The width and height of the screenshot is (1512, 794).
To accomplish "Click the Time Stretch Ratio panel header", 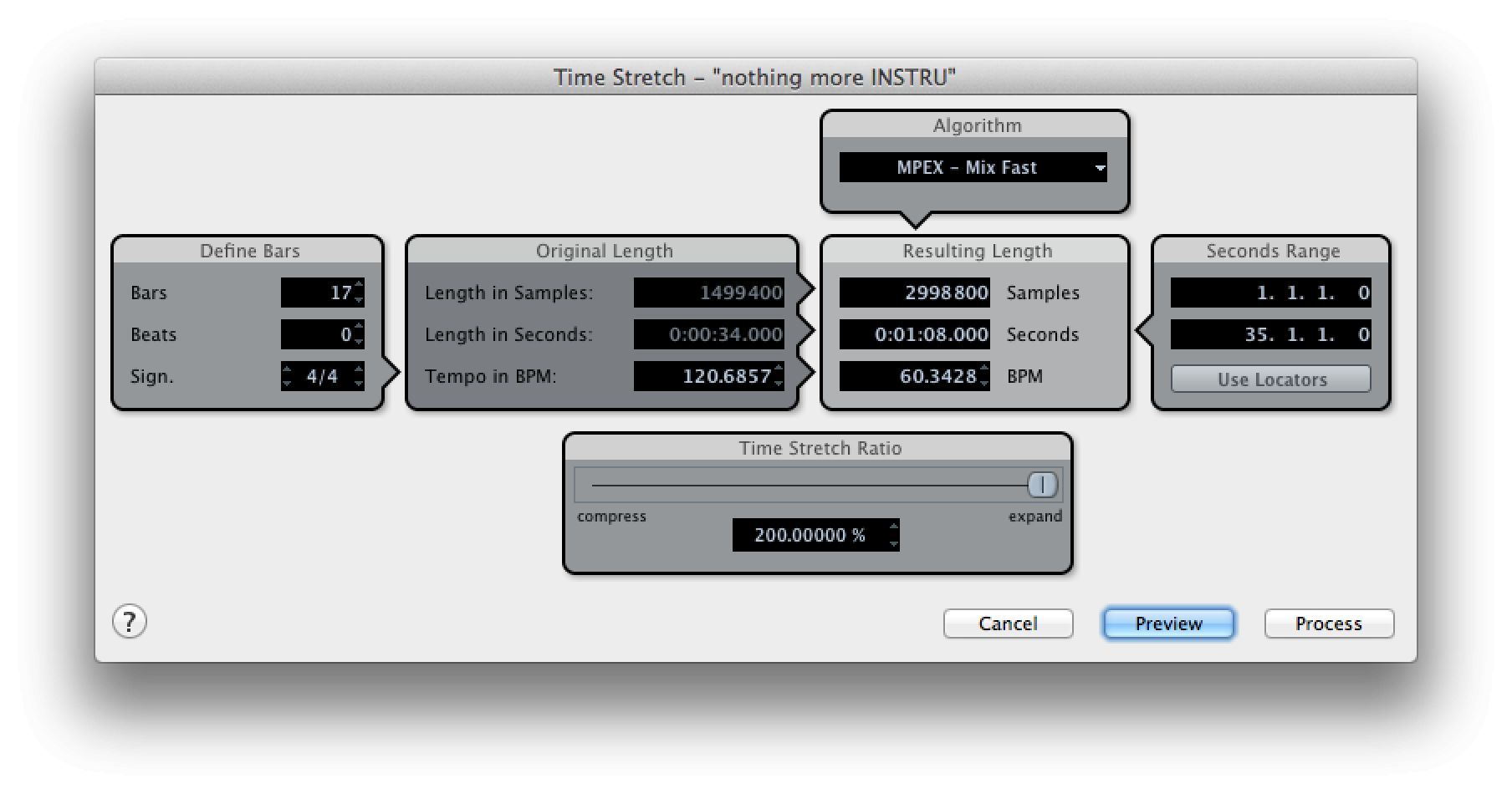I will coord(820,448).
